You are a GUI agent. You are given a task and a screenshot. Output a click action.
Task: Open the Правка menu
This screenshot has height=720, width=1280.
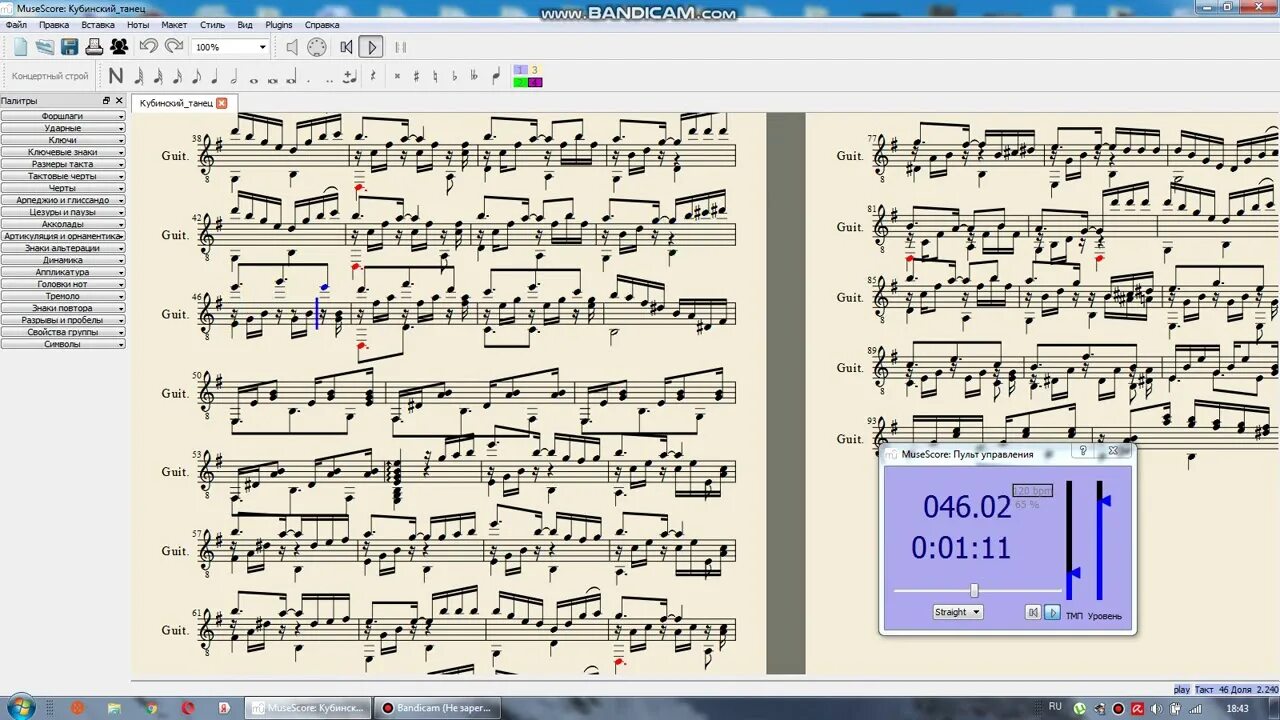pyautogui.click(x=54, y=24)
